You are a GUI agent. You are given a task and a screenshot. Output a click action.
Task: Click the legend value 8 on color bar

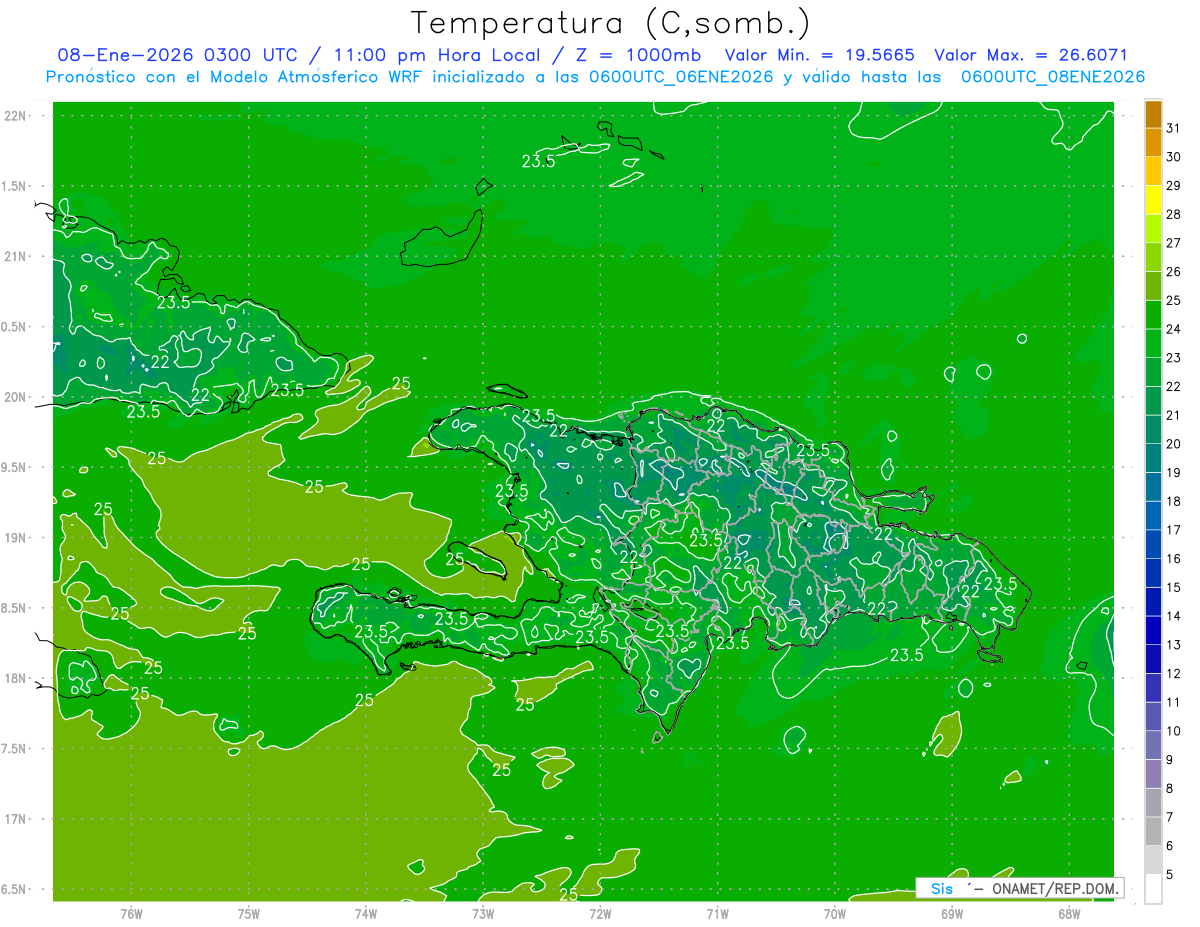pos(1169,788)
